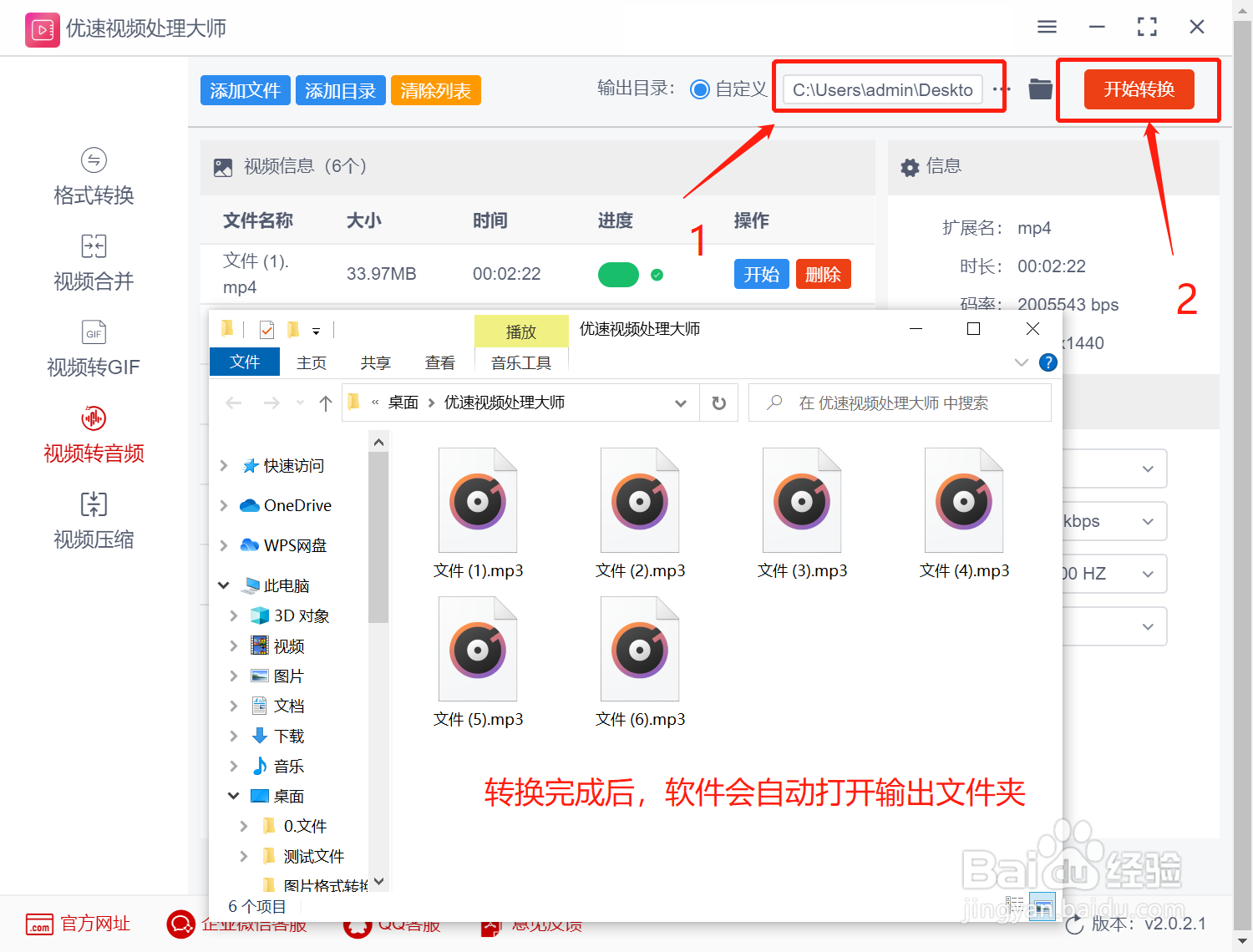Image resolution: width=1253 pixels, height=952 pixels.
Task: Expand OneDrive tree node
Action: pos(224,506)
